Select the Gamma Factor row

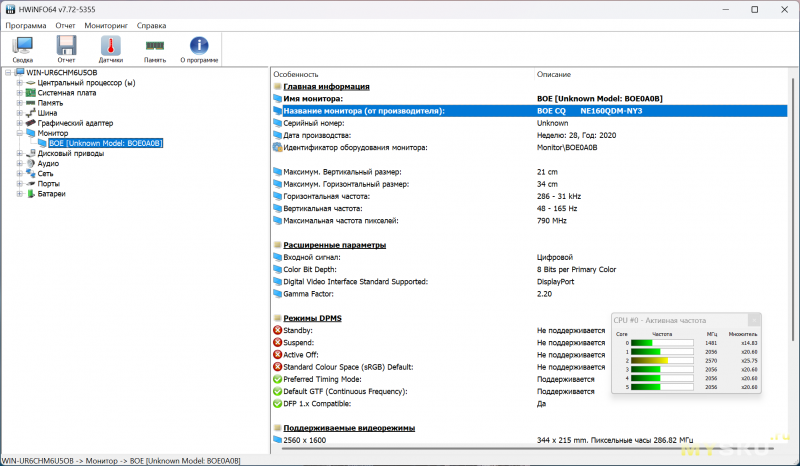(x=530, y=294)
